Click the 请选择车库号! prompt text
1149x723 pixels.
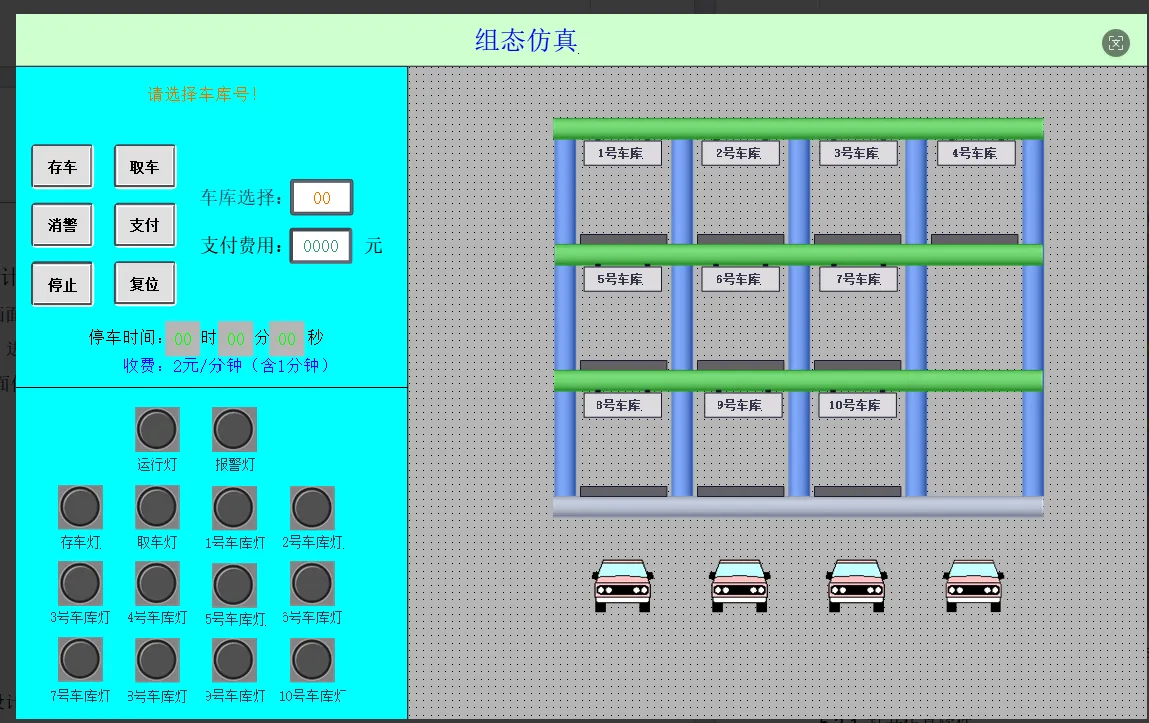pos(202,94)
